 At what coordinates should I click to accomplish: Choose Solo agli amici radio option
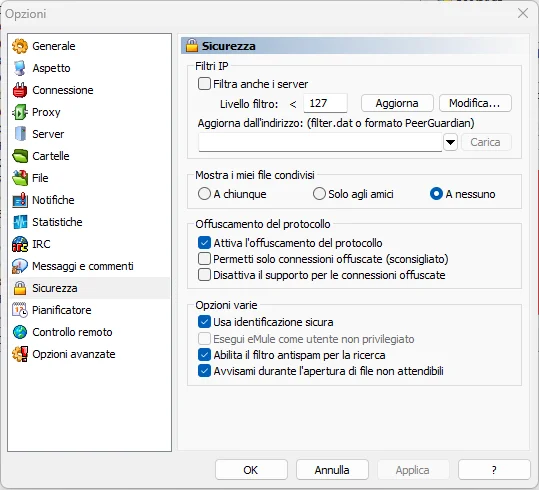319,194
